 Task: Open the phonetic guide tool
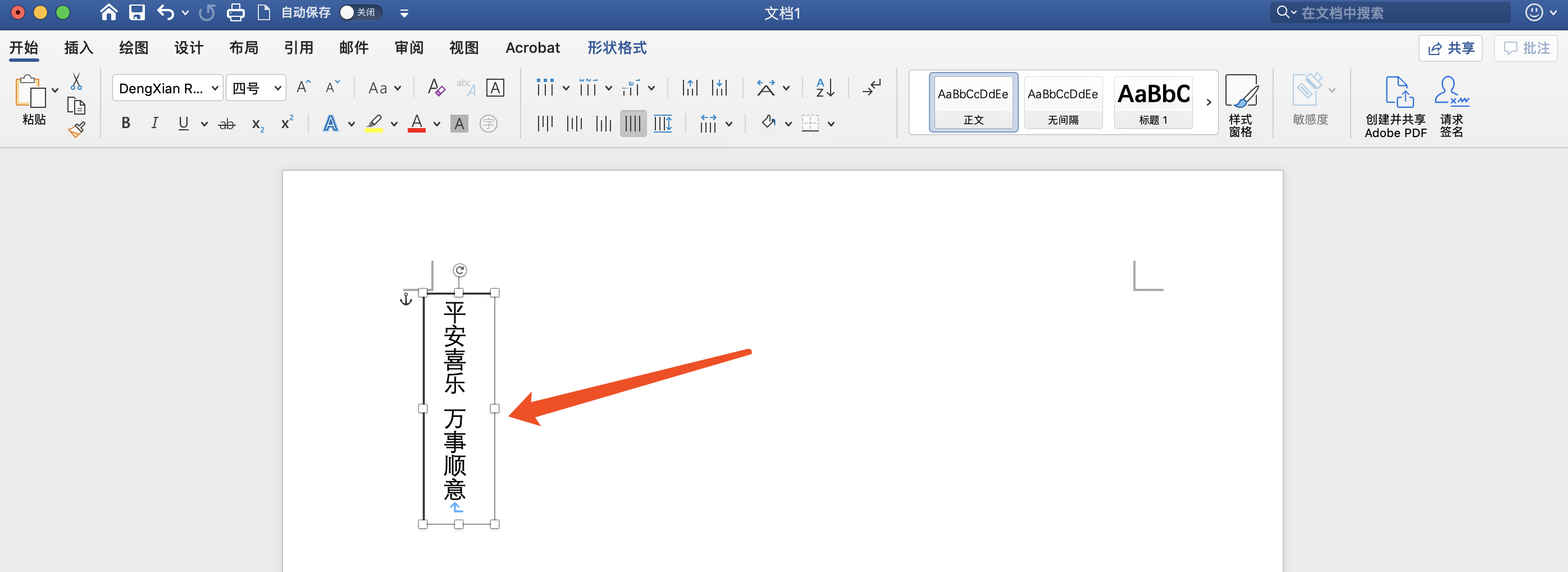466,88
